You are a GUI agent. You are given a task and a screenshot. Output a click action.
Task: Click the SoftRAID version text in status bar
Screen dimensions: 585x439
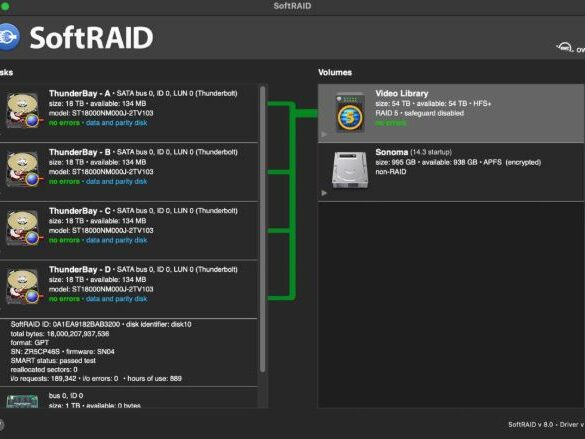pyautogui.click(x=546, y=424)
